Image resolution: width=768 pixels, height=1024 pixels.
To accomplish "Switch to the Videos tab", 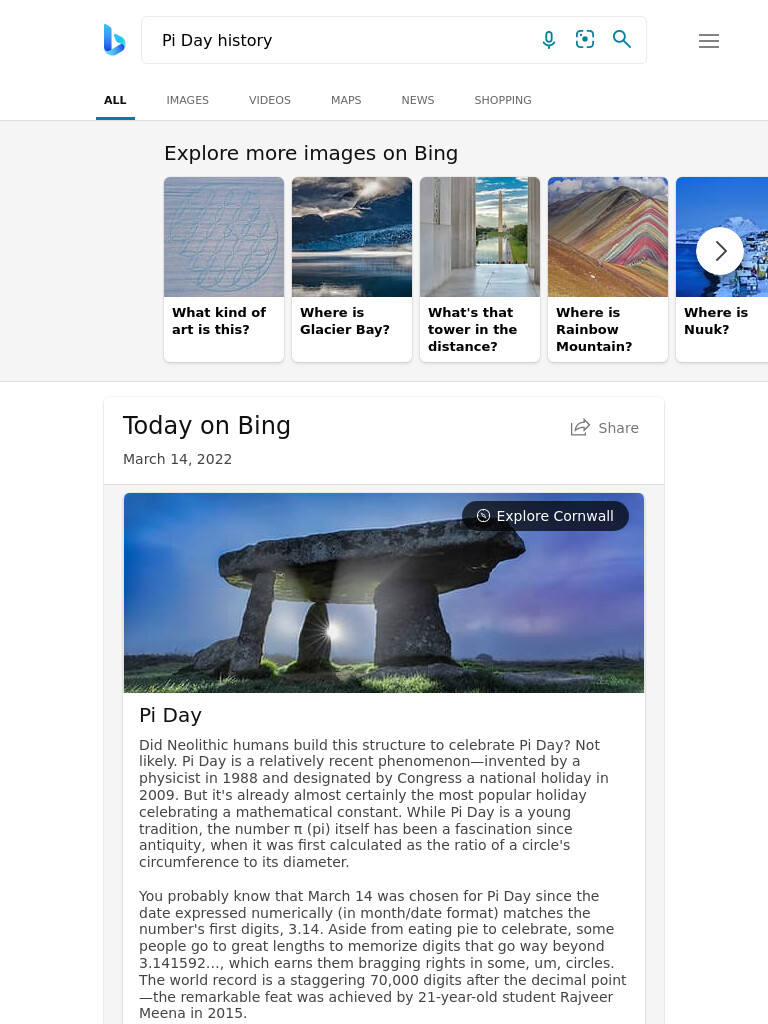I will (x=270, y=100).
